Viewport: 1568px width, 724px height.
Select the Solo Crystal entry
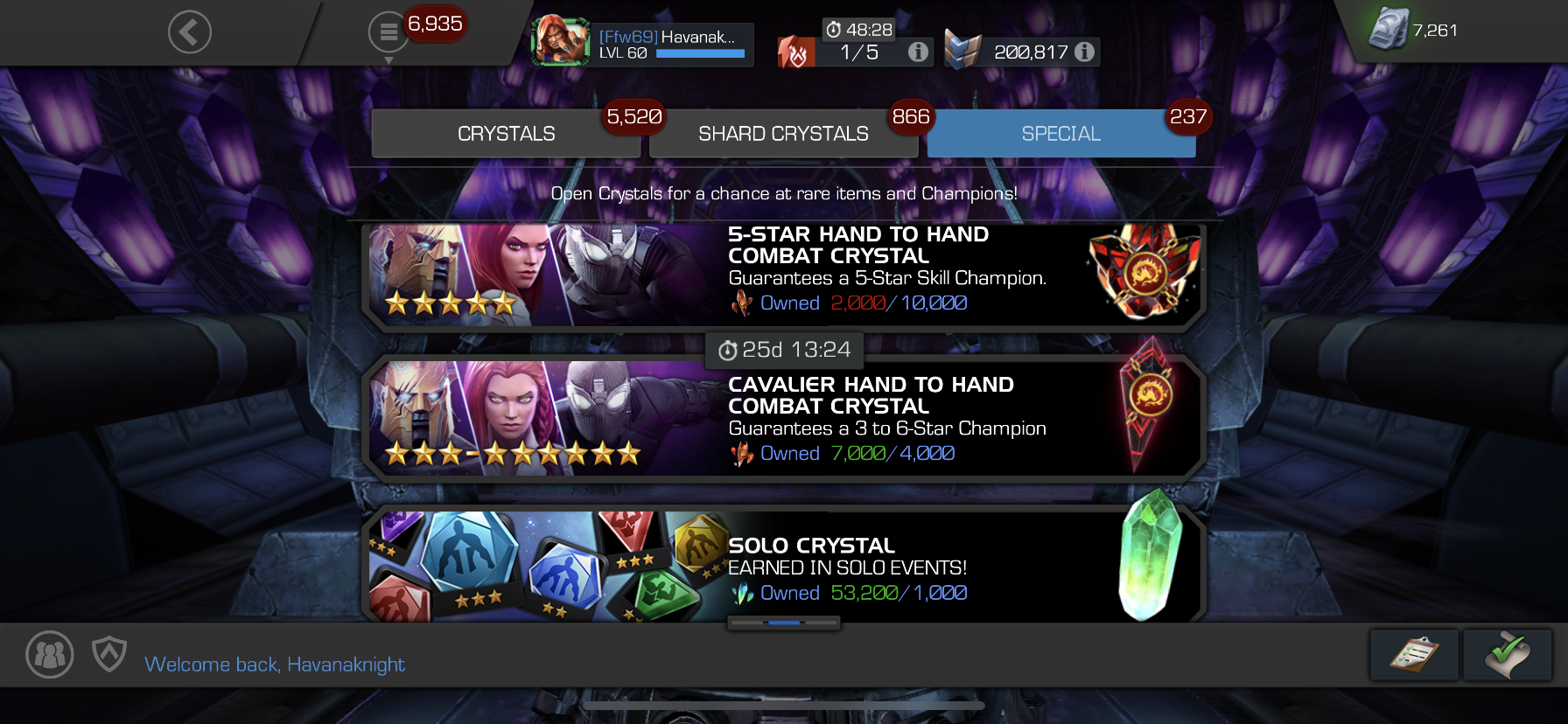[x=783, y=566]
